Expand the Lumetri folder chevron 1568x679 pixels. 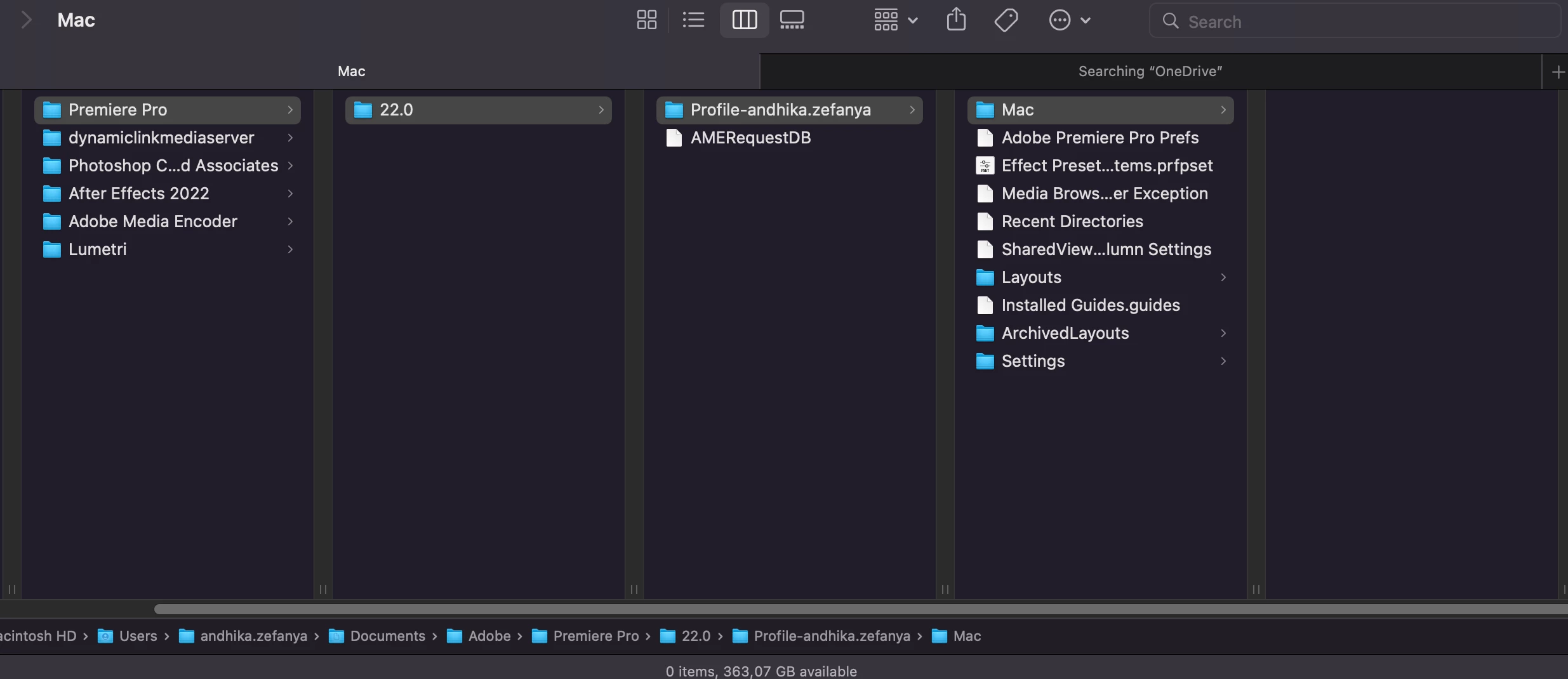click(290, 249)
